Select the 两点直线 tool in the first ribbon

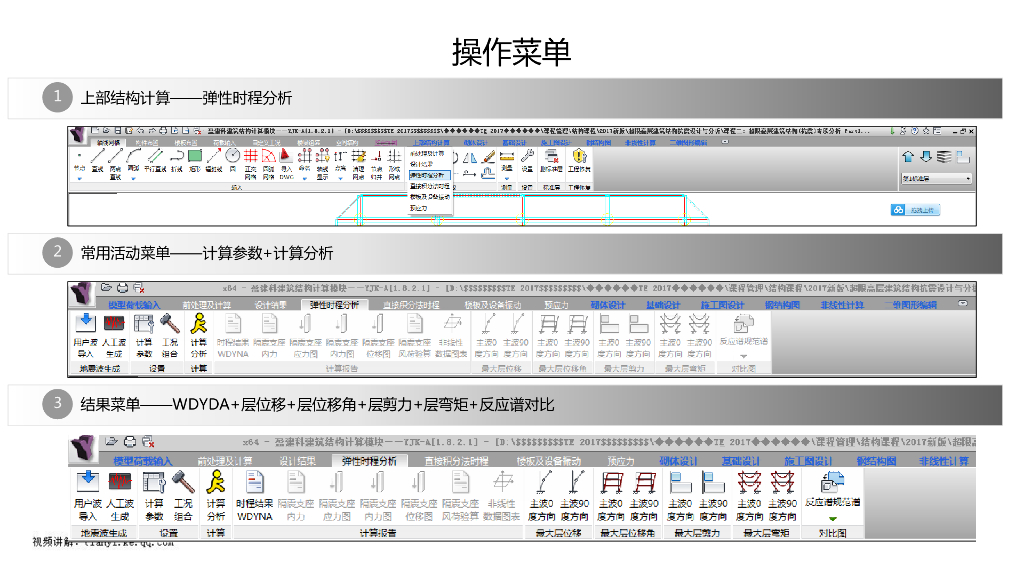tap(116, 163)
